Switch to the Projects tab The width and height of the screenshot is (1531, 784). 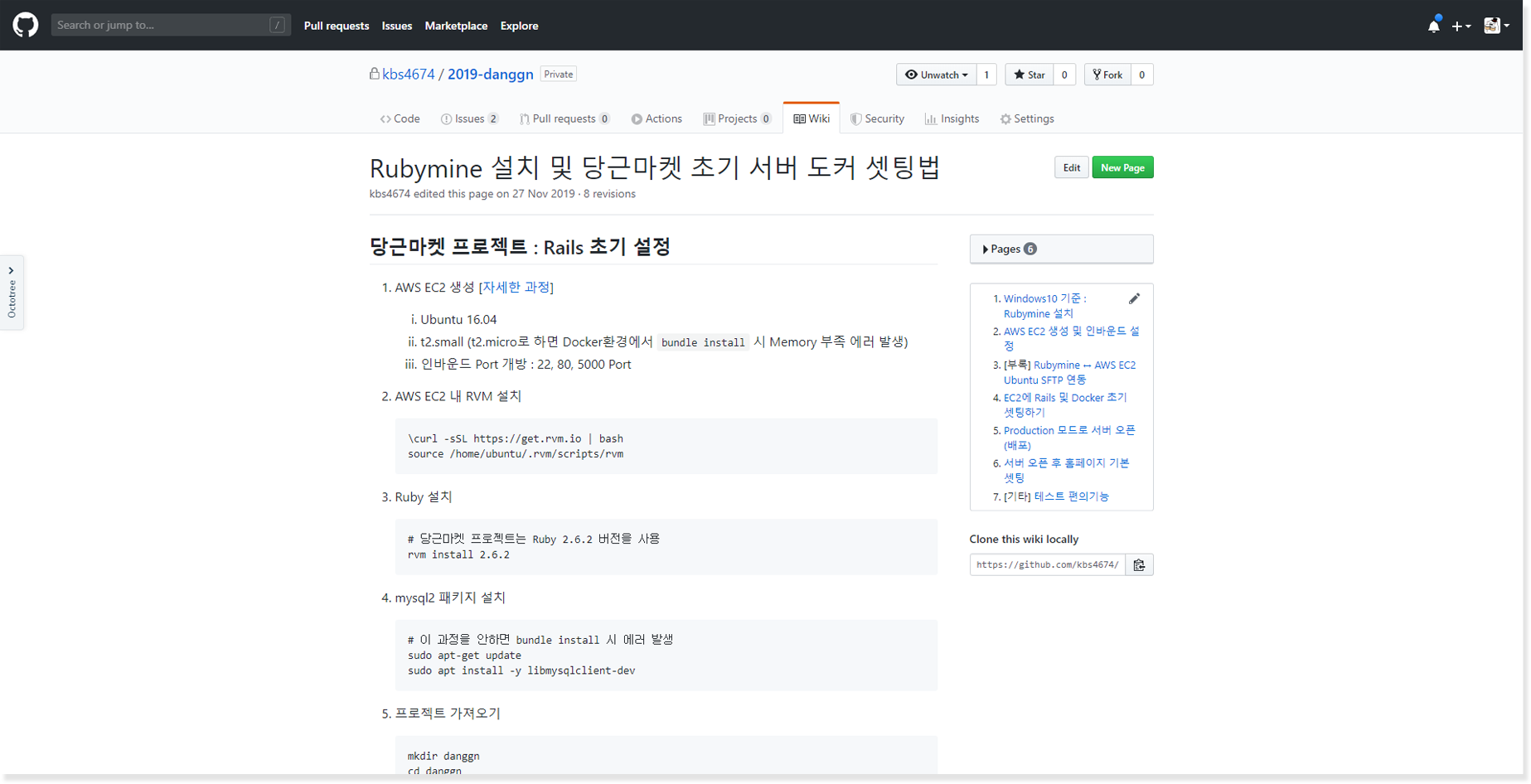pos(738,119)
